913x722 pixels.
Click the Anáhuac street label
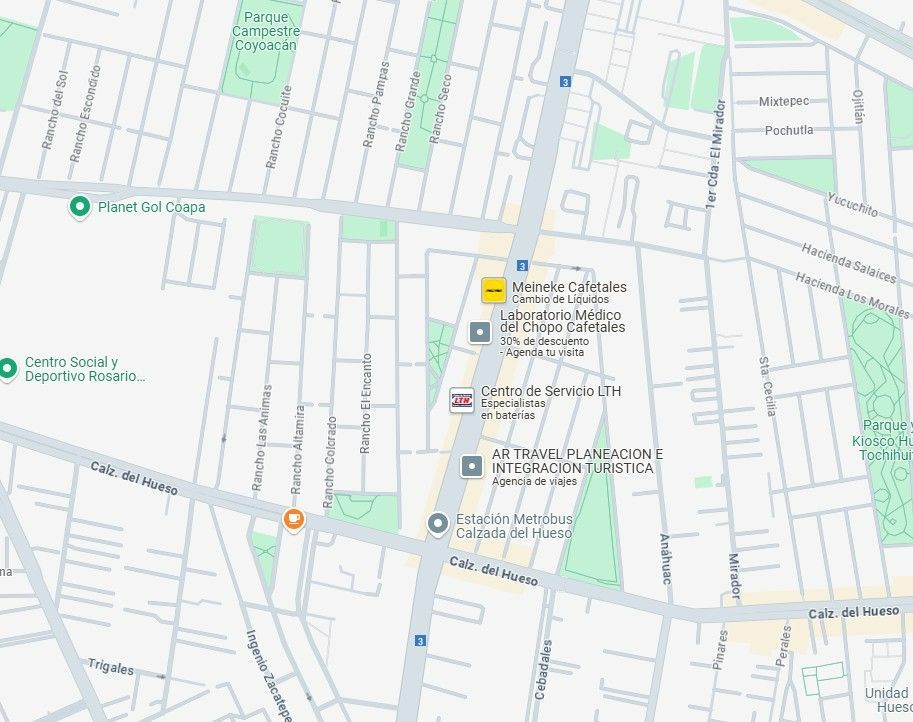(x=665, y=559)
